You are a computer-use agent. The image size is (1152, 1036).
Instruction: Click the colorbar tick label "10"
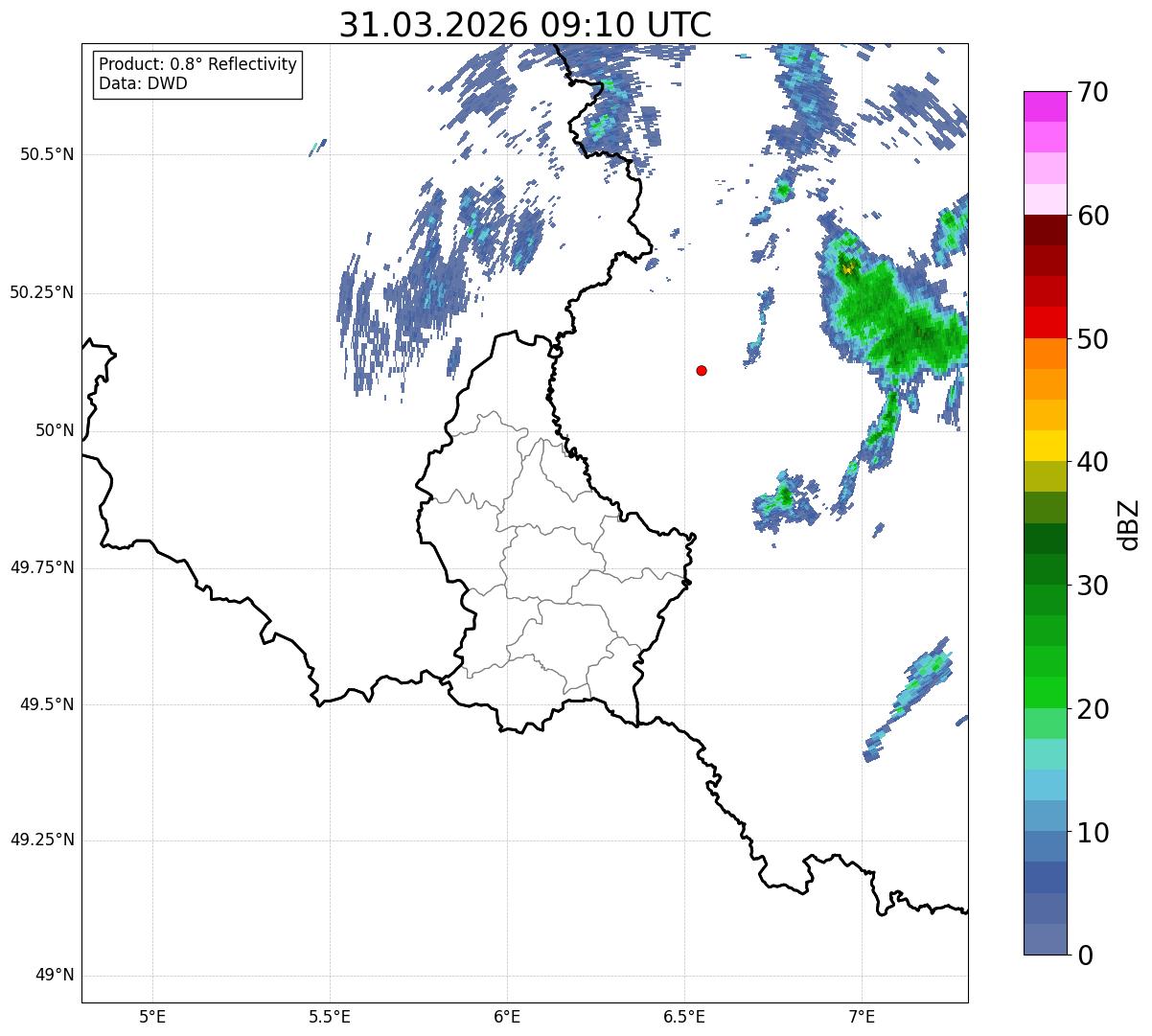click(1093, 833)
